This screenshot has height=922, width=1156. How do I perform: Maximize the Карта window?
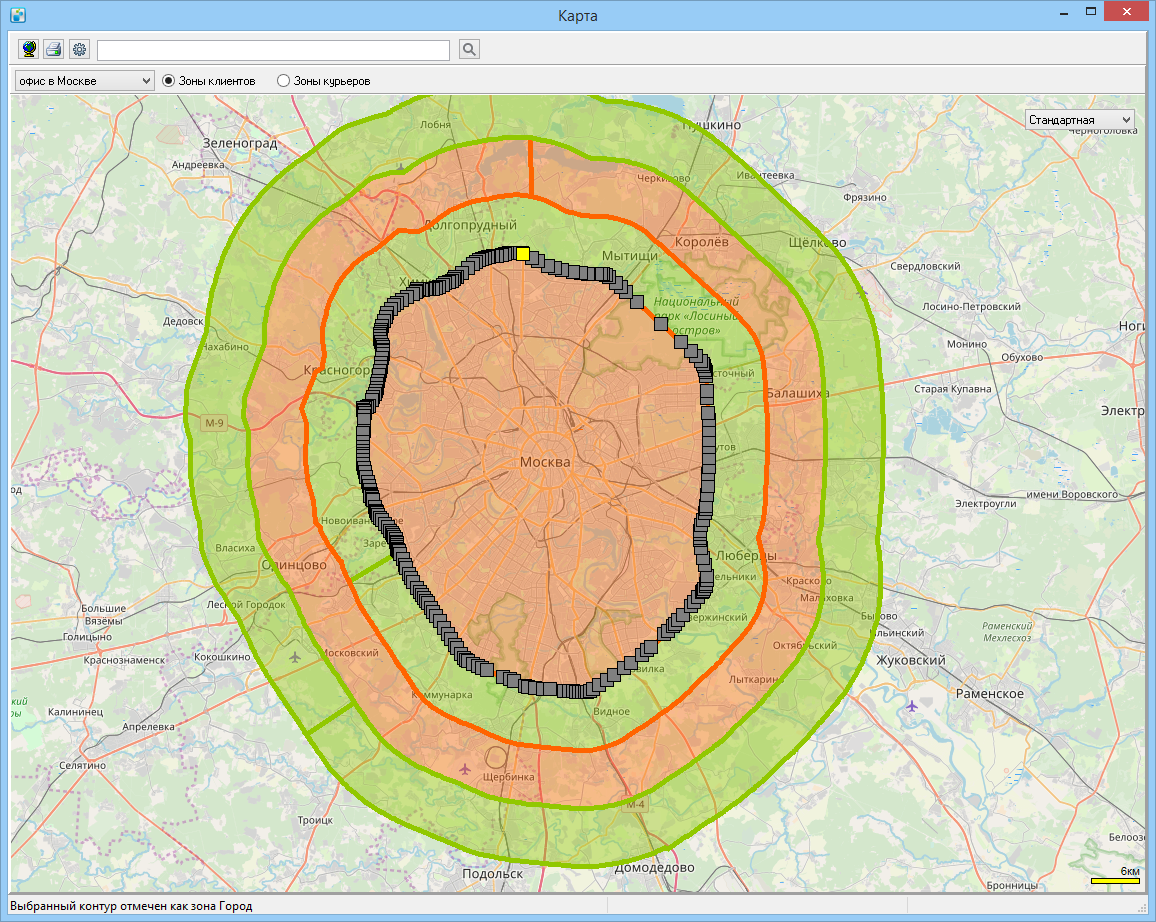click(1091, 12)
